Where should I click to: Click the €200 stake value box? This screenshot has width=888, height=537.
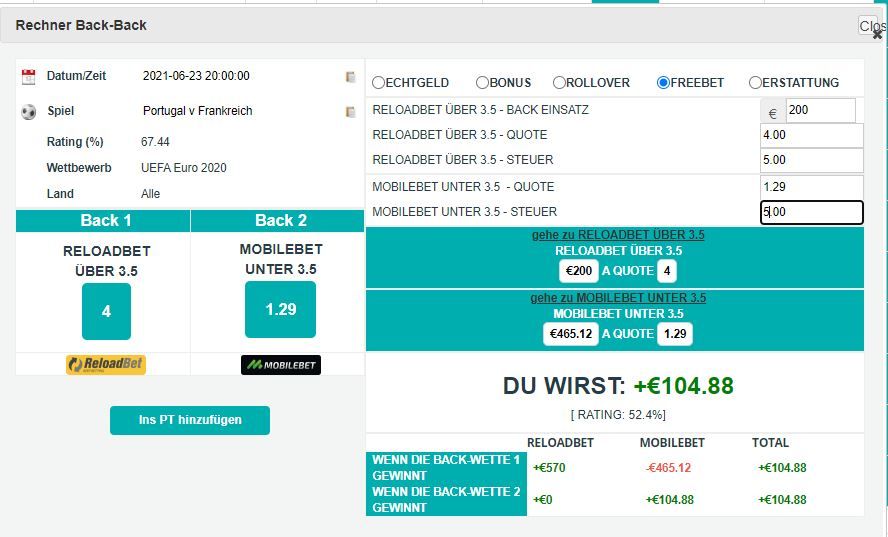(x=578, y=271)
